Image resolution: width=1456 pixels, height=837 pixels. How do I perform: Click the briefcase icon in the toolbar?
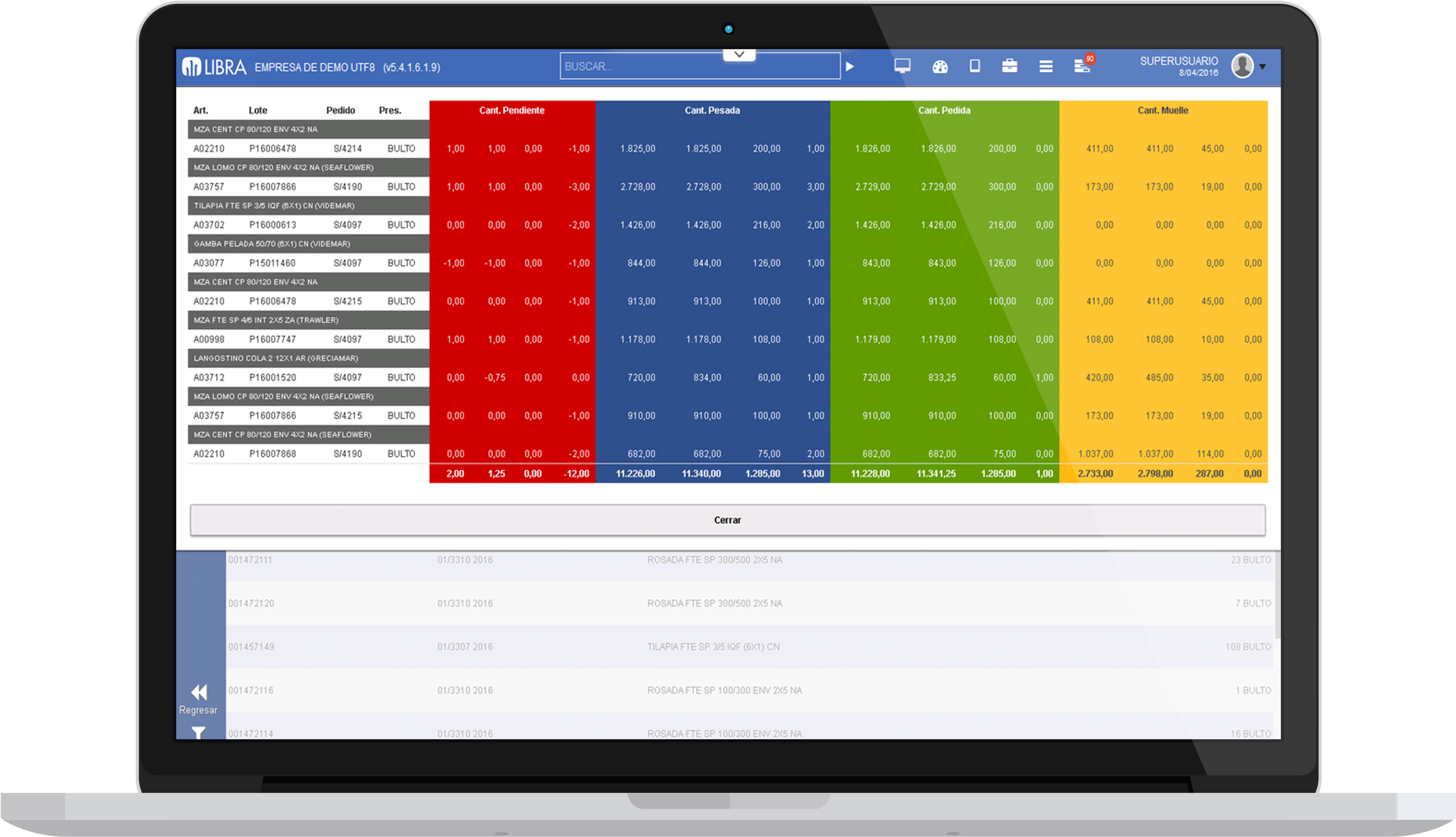tap(1010, 66)
